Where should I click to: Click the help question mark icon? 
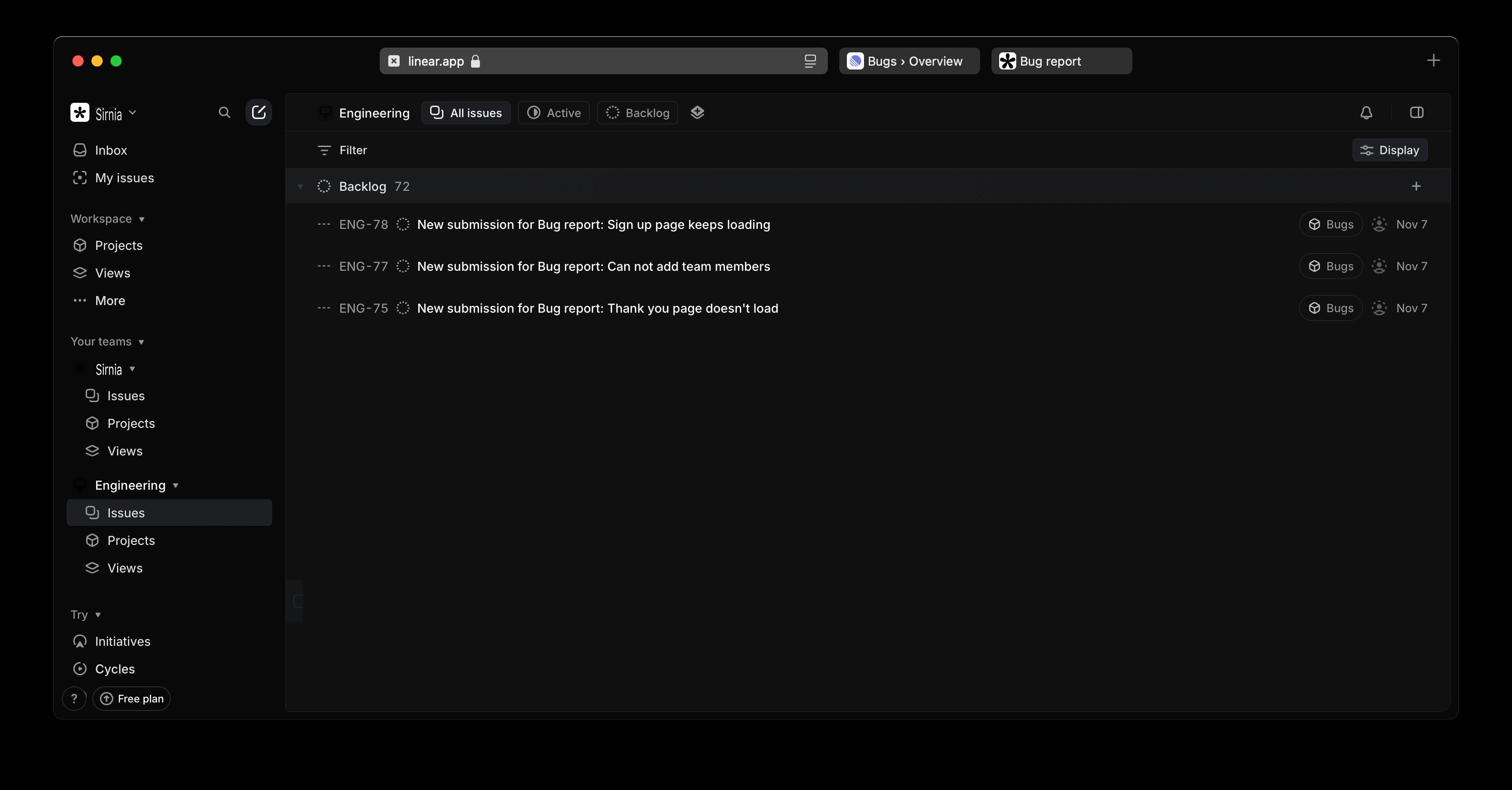[x=74, y=699]
